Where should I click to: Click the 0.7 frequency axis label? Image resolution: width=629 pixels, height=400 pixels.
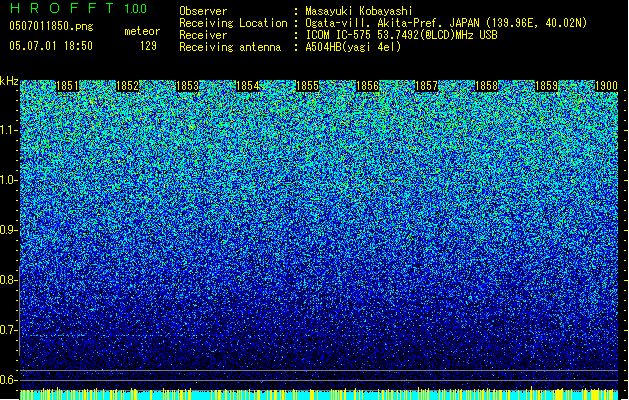[9, 330]
